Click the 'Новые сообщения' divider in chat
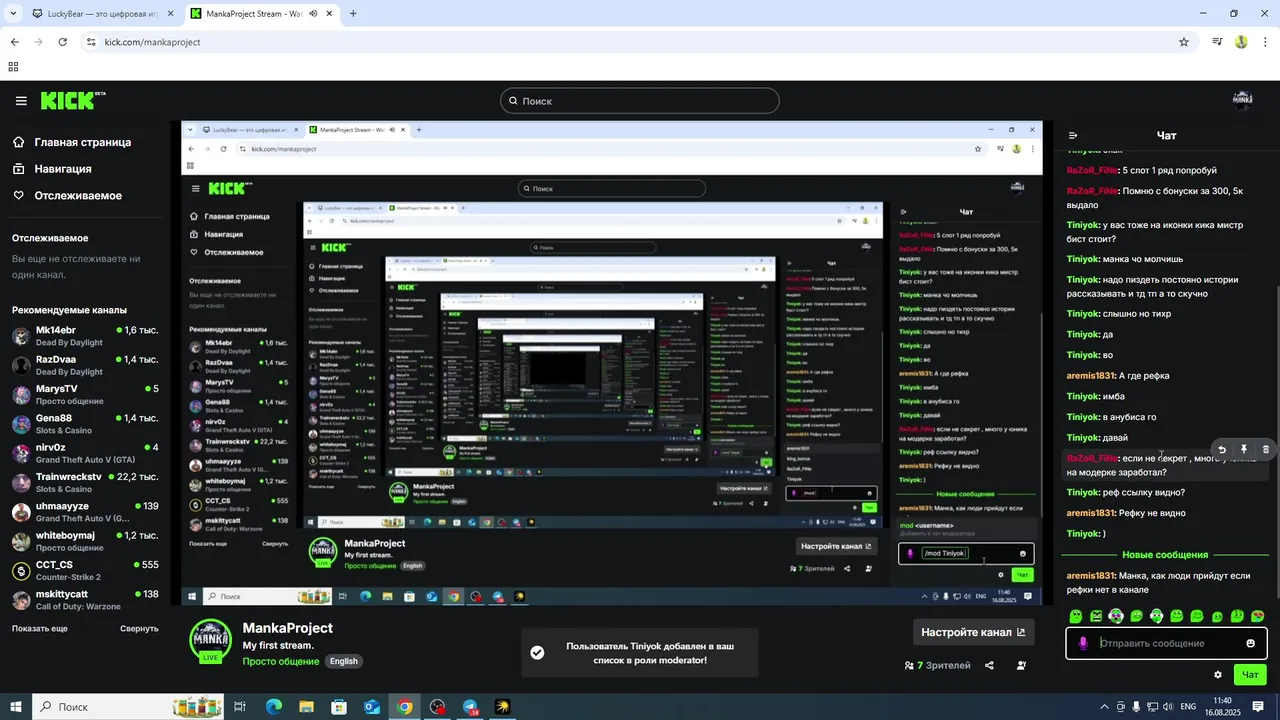 1165,555
